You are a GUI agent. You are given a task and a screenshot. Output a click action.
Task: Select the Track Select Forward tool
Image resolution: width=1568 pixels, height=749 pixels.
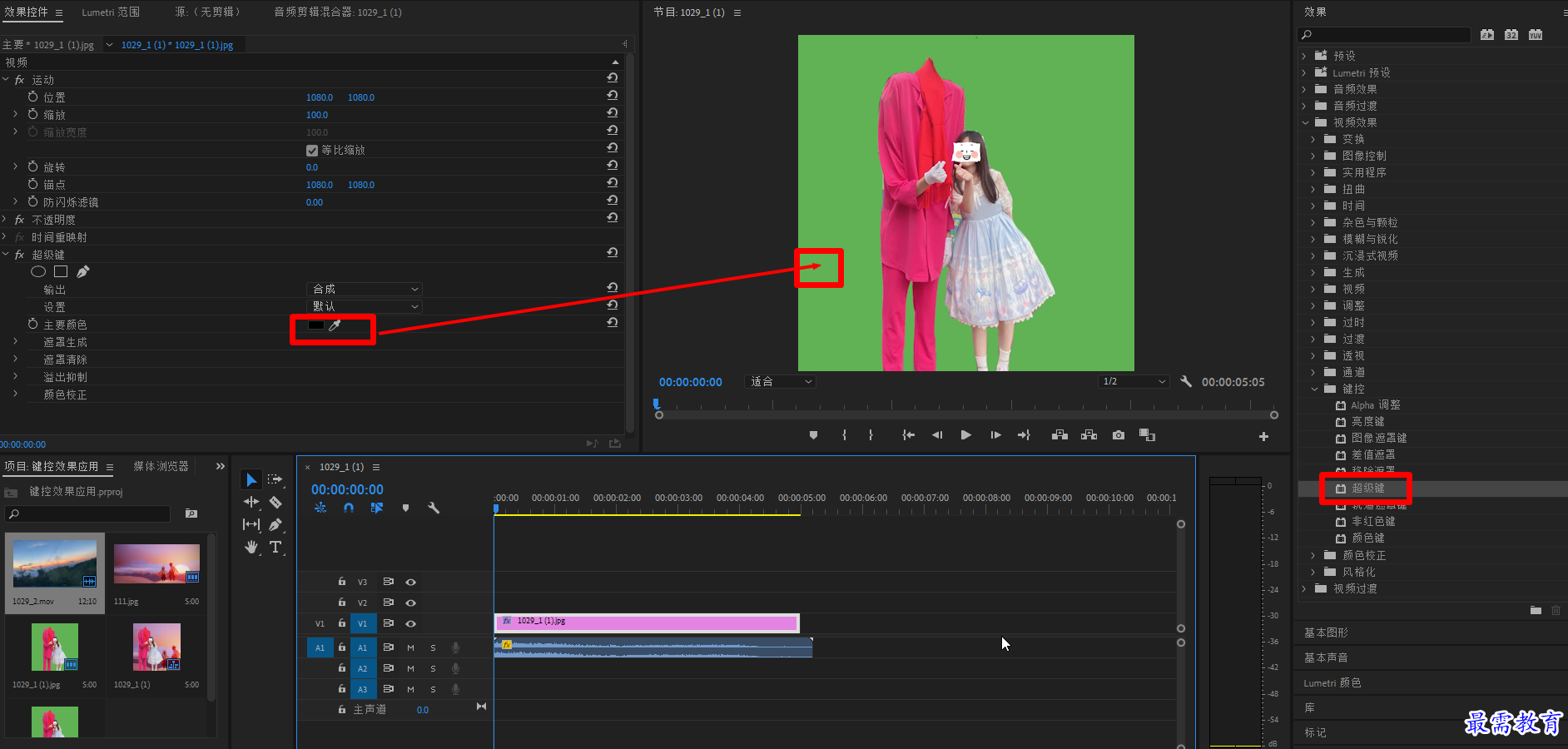pyautogui.click(x=275, y=479)
